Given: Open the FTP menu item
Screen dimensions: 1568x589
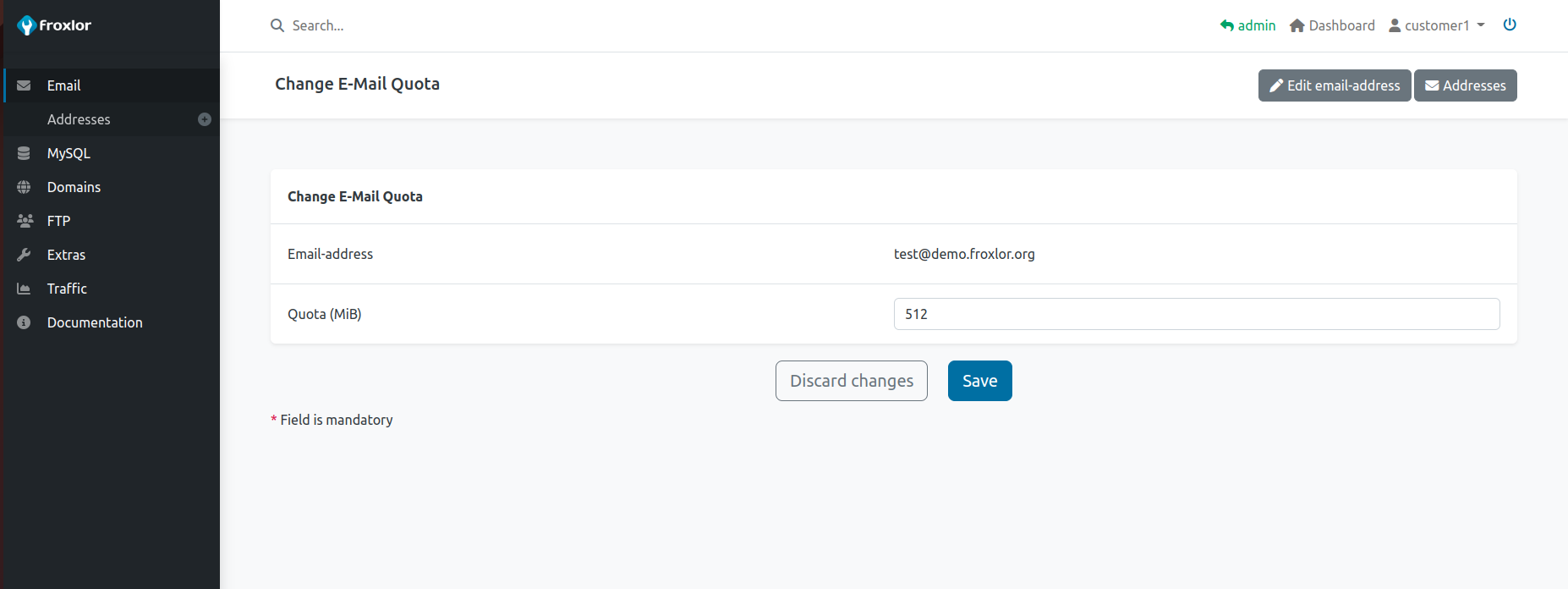Looking at the screenshot, I should click(x=58, y=221).
